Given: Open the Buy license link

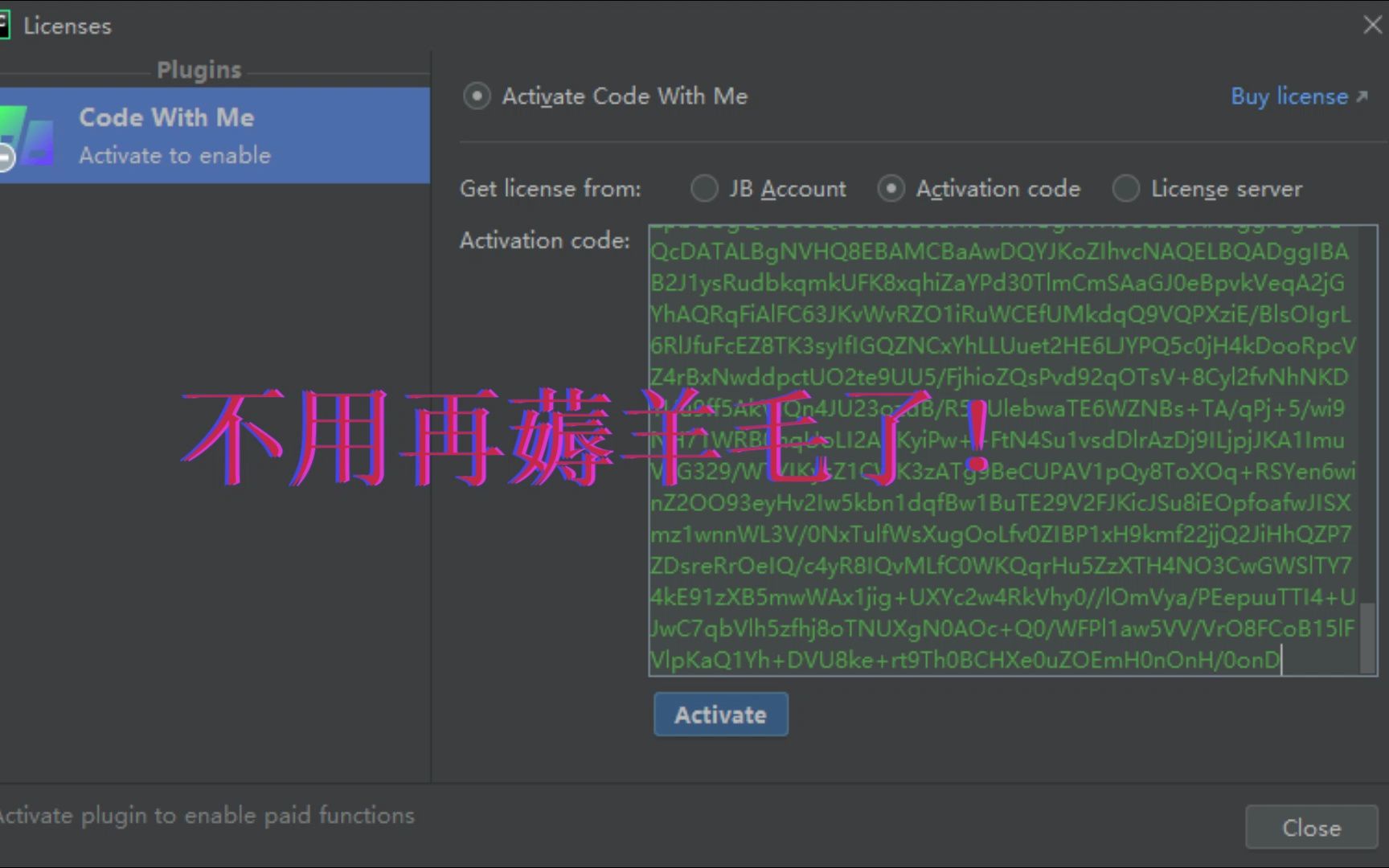Looking at the screenshot, I should tap(1289, 96).
